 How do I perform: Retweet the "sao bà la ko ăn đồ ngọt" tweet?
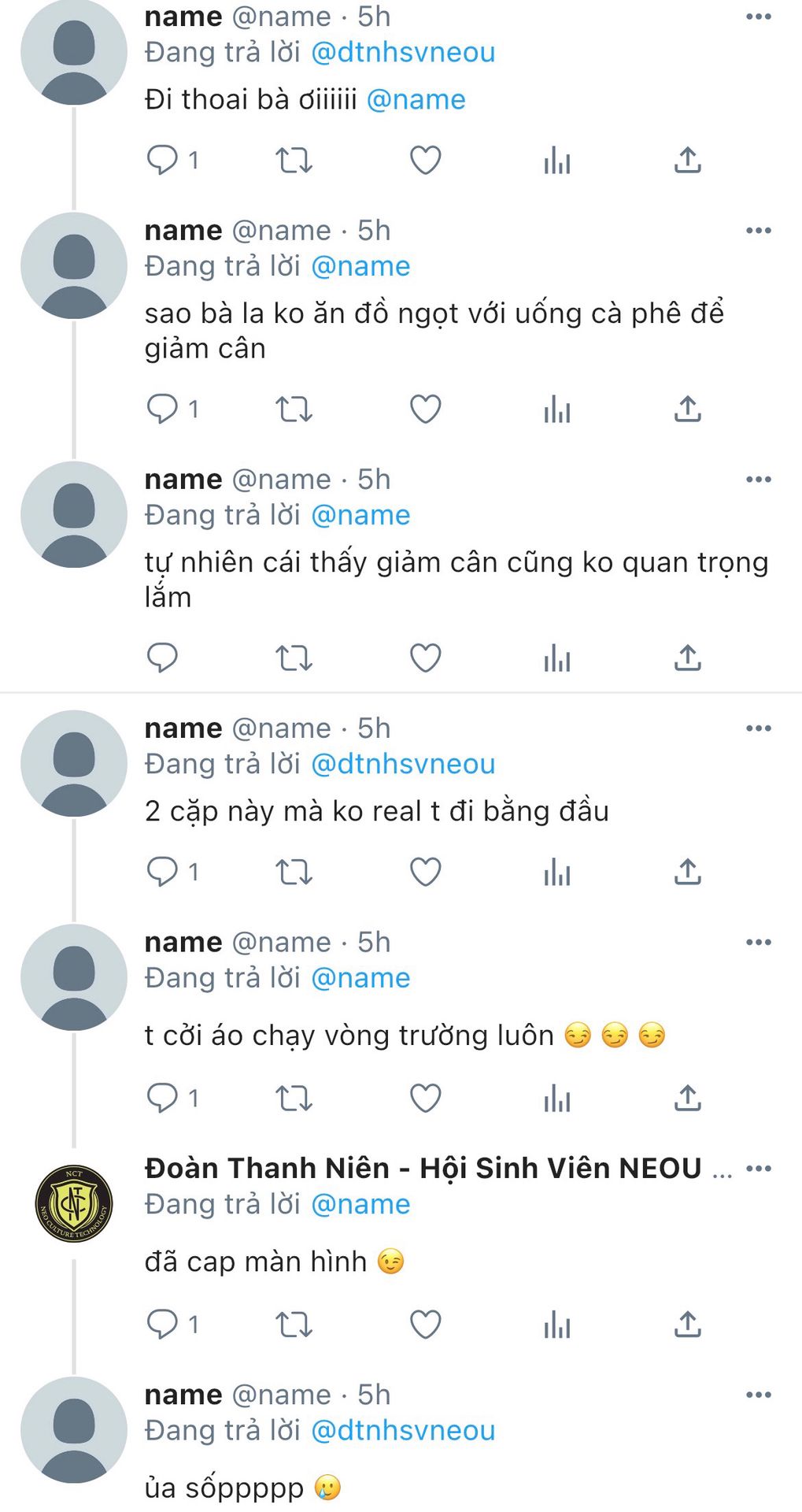[x=294, y=409]
